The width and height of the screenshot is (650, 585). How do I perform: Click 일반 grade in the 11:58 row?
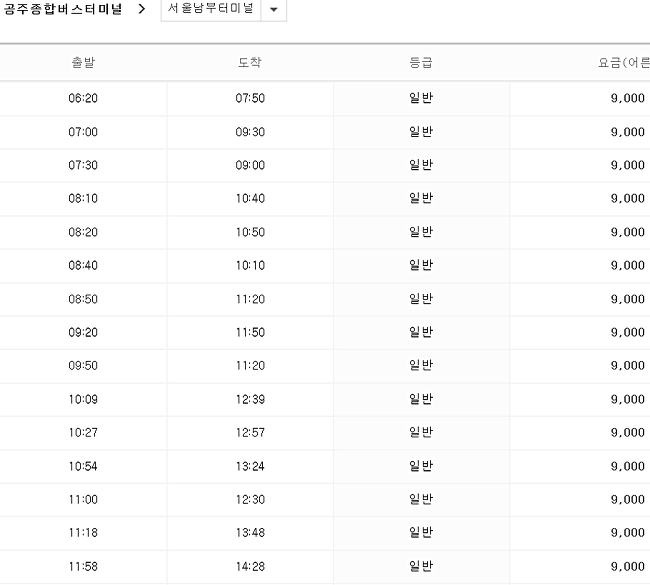421,566
